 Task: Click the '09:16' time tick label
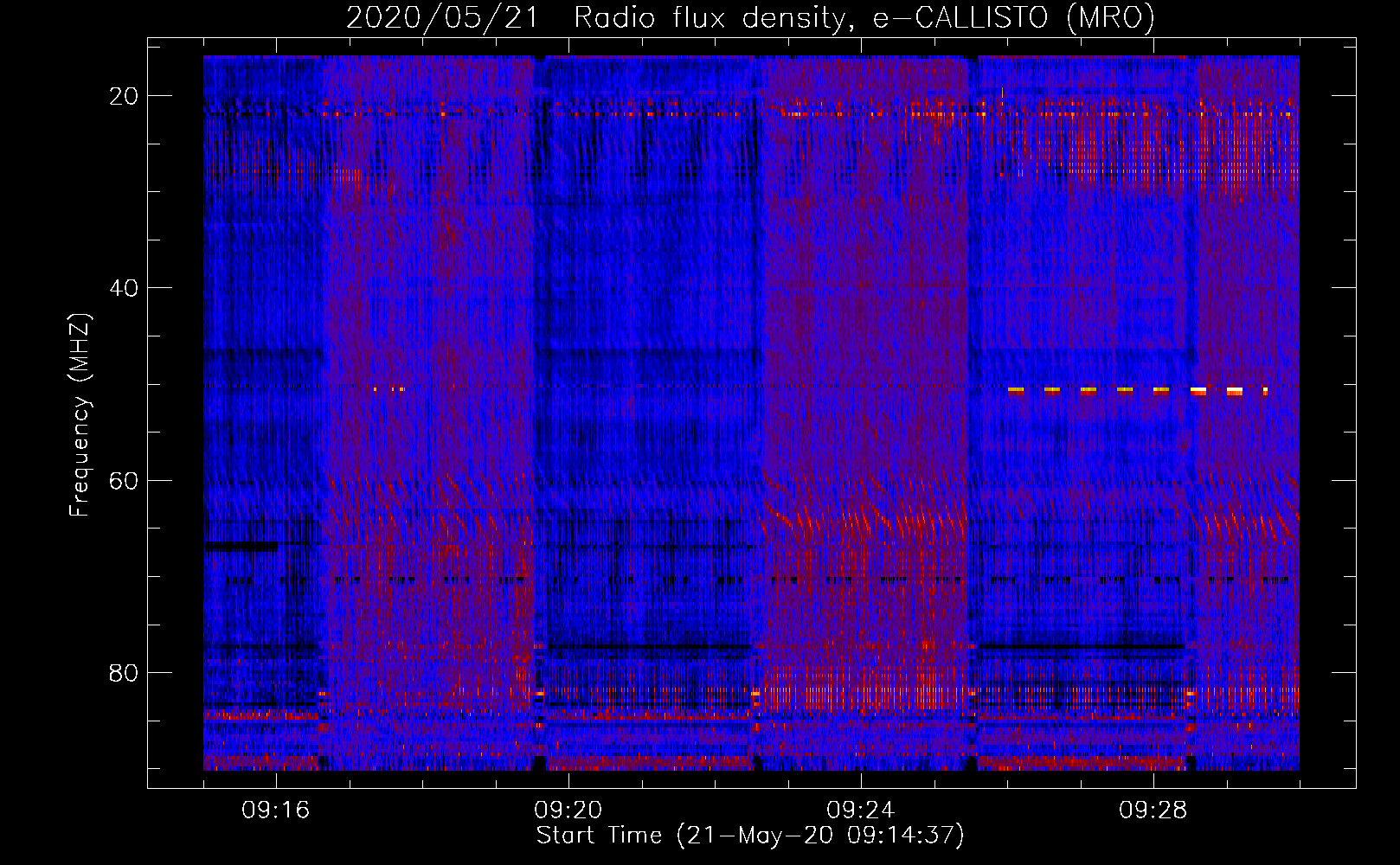[x=276, y=811]
